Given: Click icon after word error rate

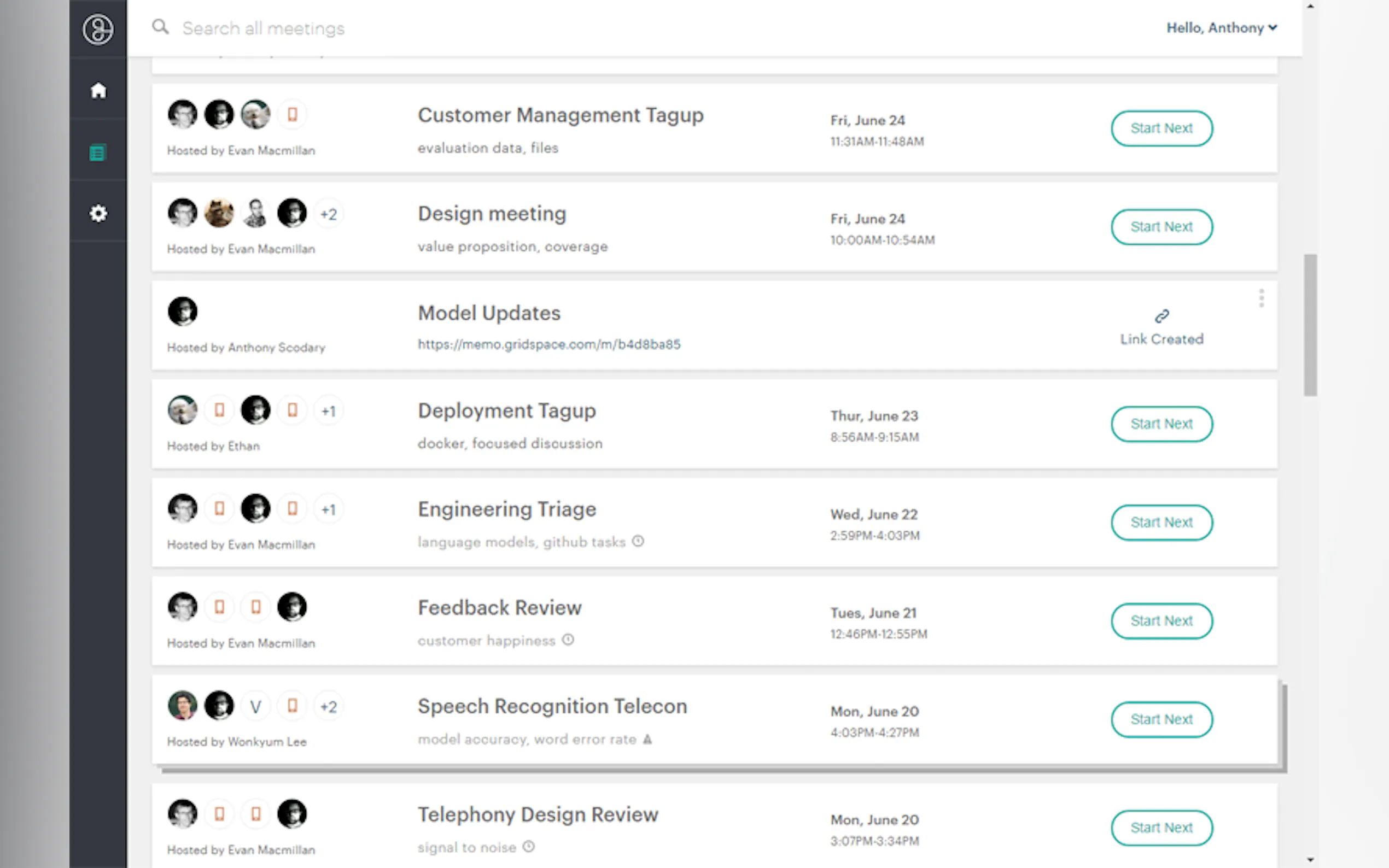Looking at the screenshot, I should (647, 739).
